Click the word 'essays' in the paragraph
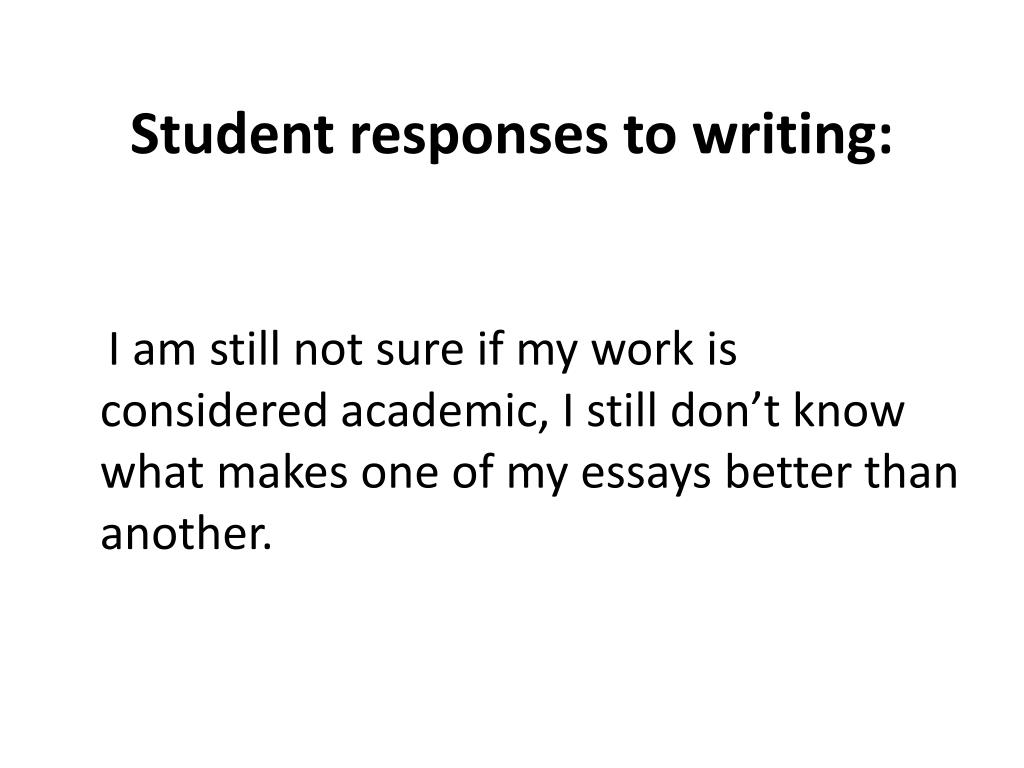The width and height of the screenshot is (1024, 768). point(646,475)
